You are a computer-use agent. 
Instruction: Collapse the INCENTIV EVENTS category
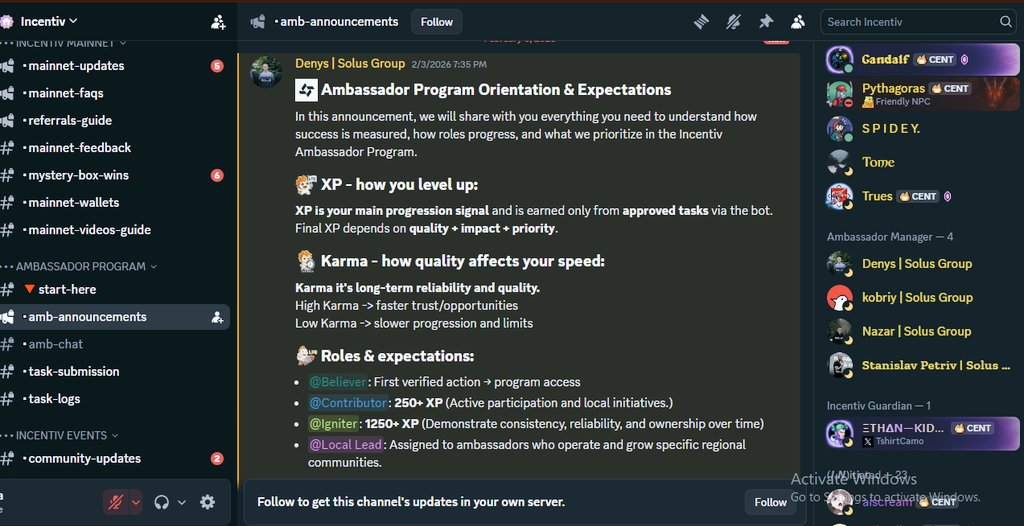67,435
